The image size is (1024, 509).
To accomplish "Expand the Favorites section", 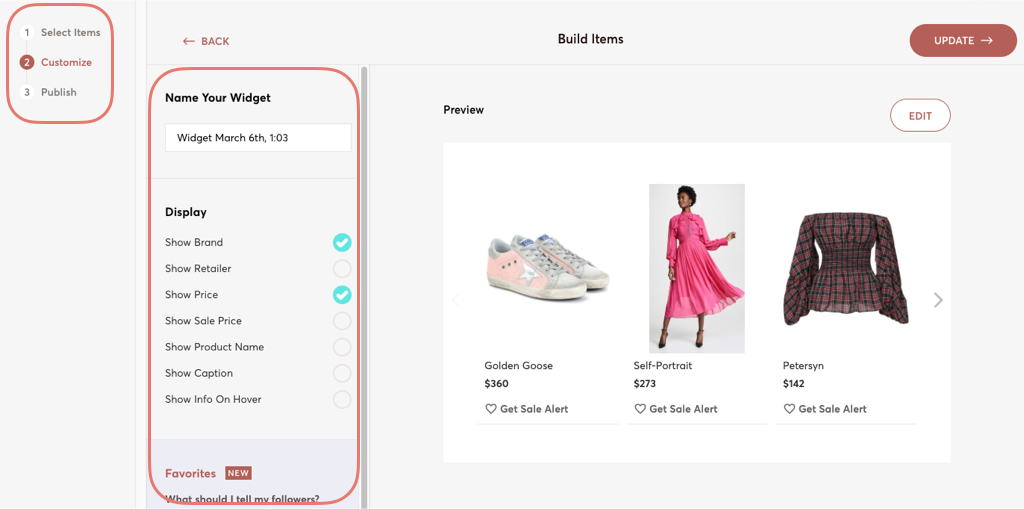I will coord(190,473).
